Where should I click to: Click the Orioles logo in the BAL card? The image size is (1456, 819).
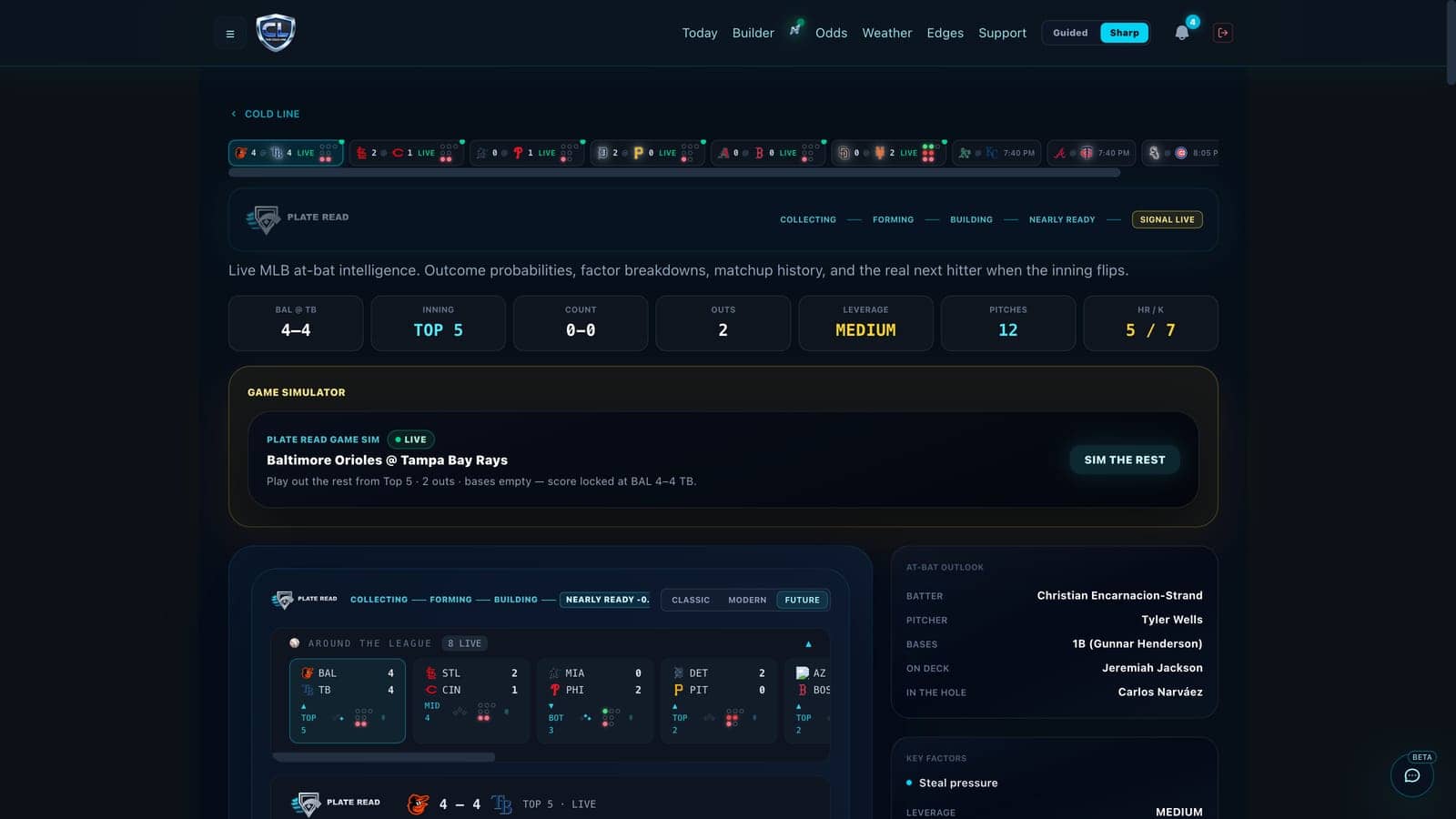tap(308, 673)
